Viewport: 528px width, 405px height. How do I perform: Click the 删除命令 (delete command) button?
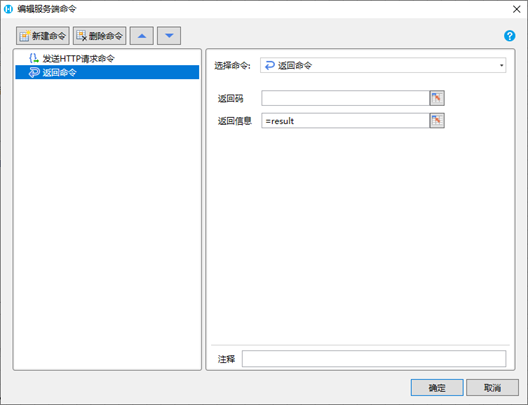pos(100,36)
